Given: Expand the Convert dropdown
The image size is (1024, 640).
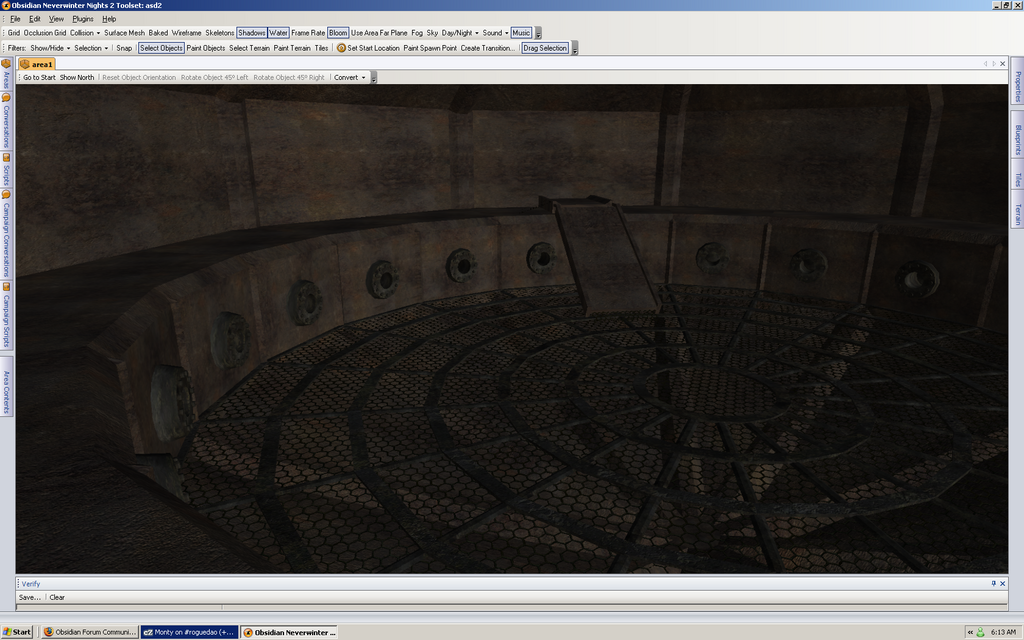Looking at the screenshot, I should (349, 77).
